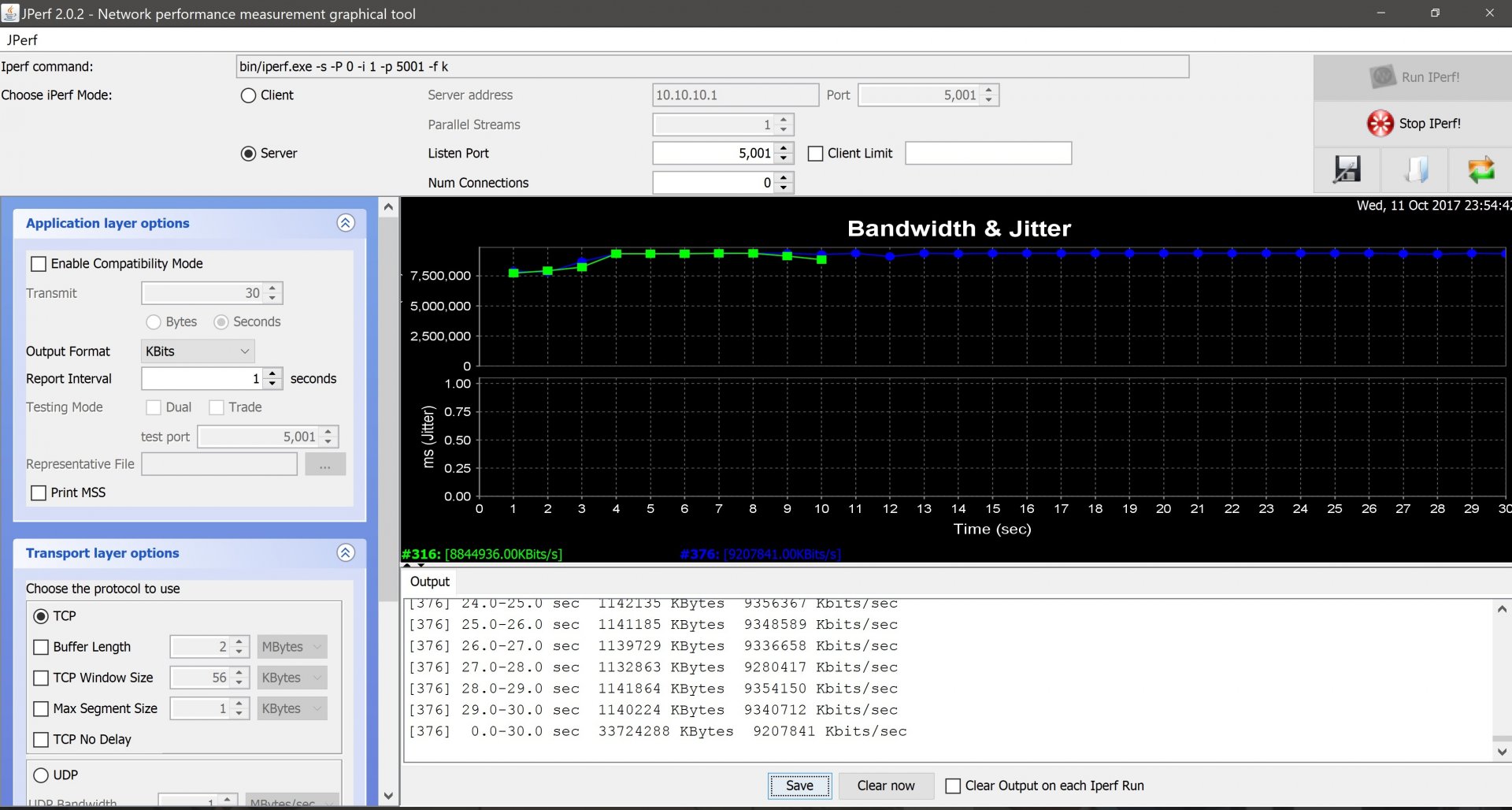Click the save floppy disk icon
Image resolution: width=1512 pixels, height=810 pixels.
point(1347,169)
